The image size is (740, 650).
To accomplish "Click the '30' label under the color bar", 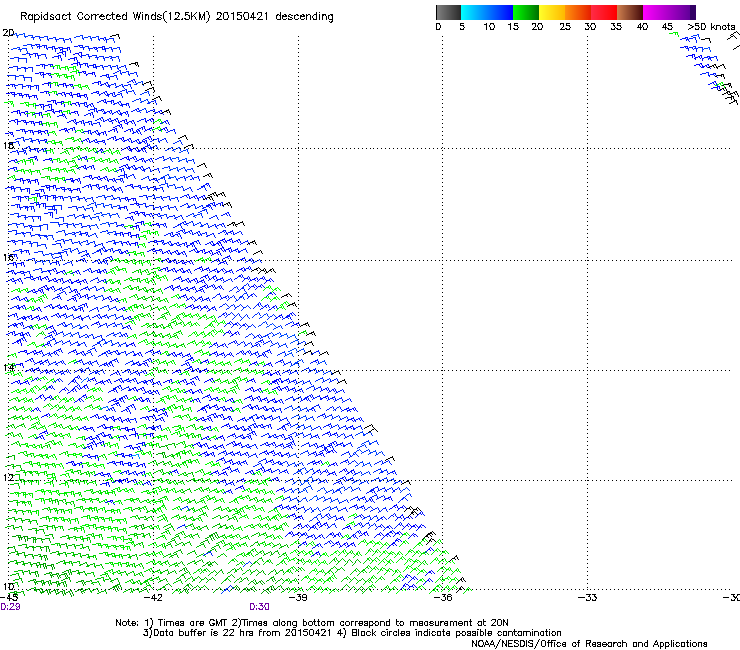I will pyautogui.click(x=590, y=26).
